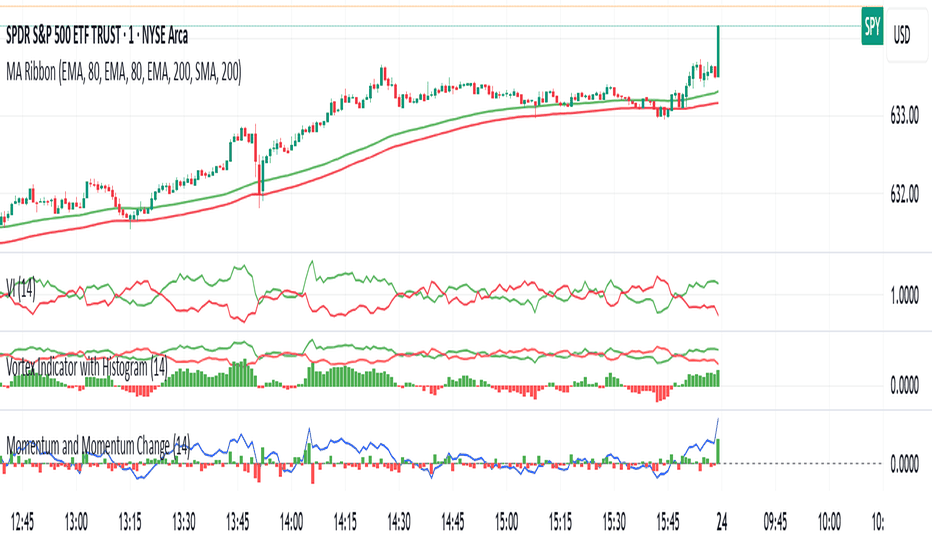Select Momentum and Momentum Change label

[x=98, y=445]
